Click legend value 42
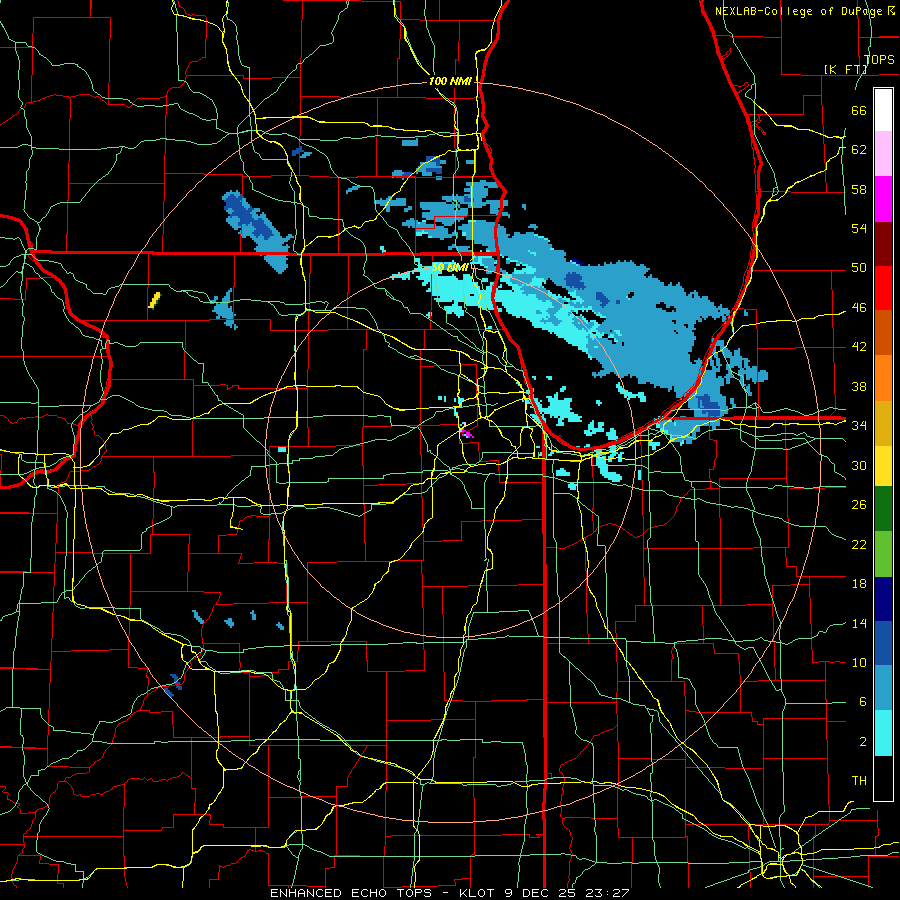Image resolution: width=900 pixels, height=900 pixels. coord(859,347)
